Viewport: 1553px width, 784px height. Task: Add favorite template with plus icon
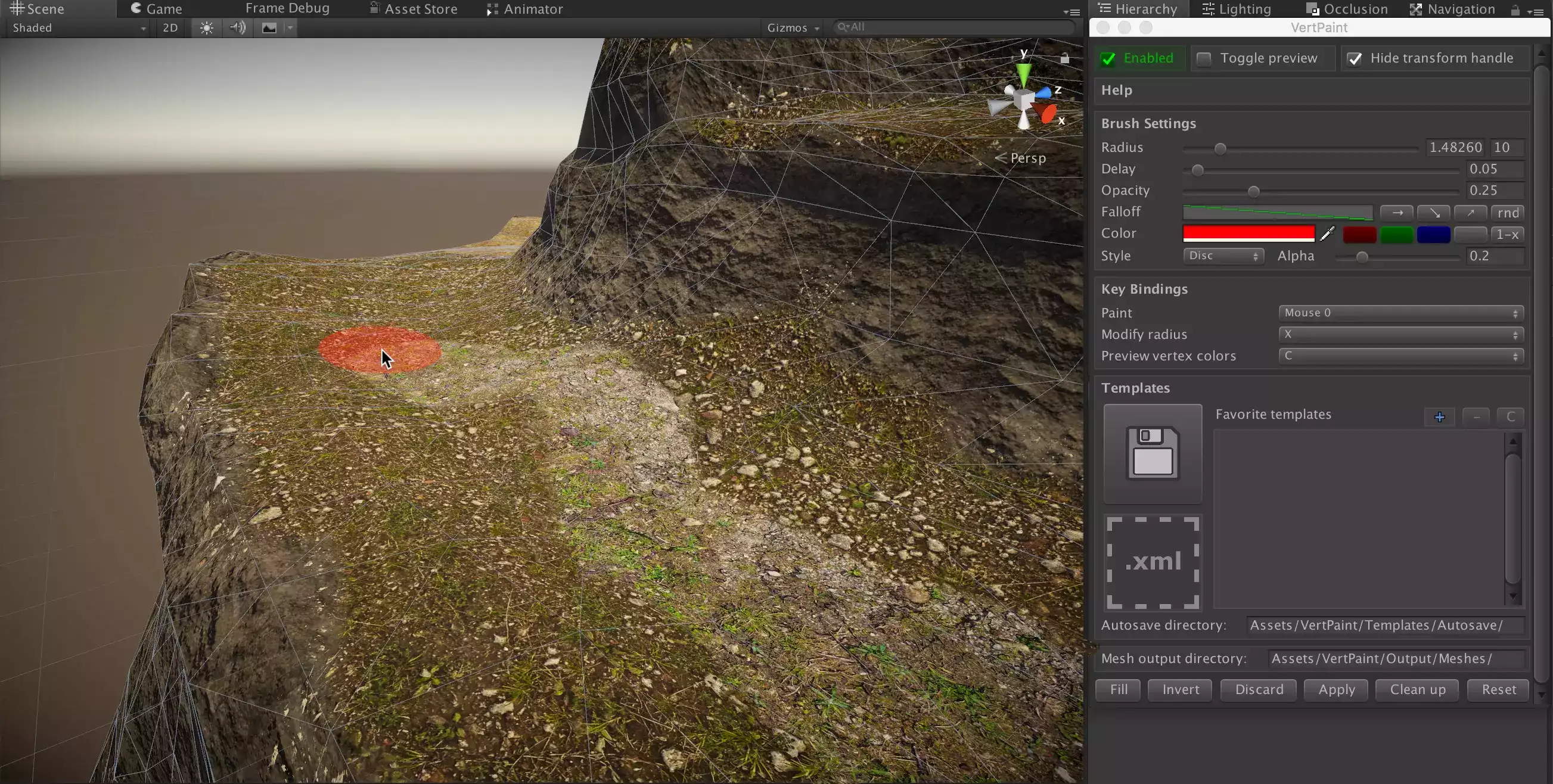coord(1439,416)
